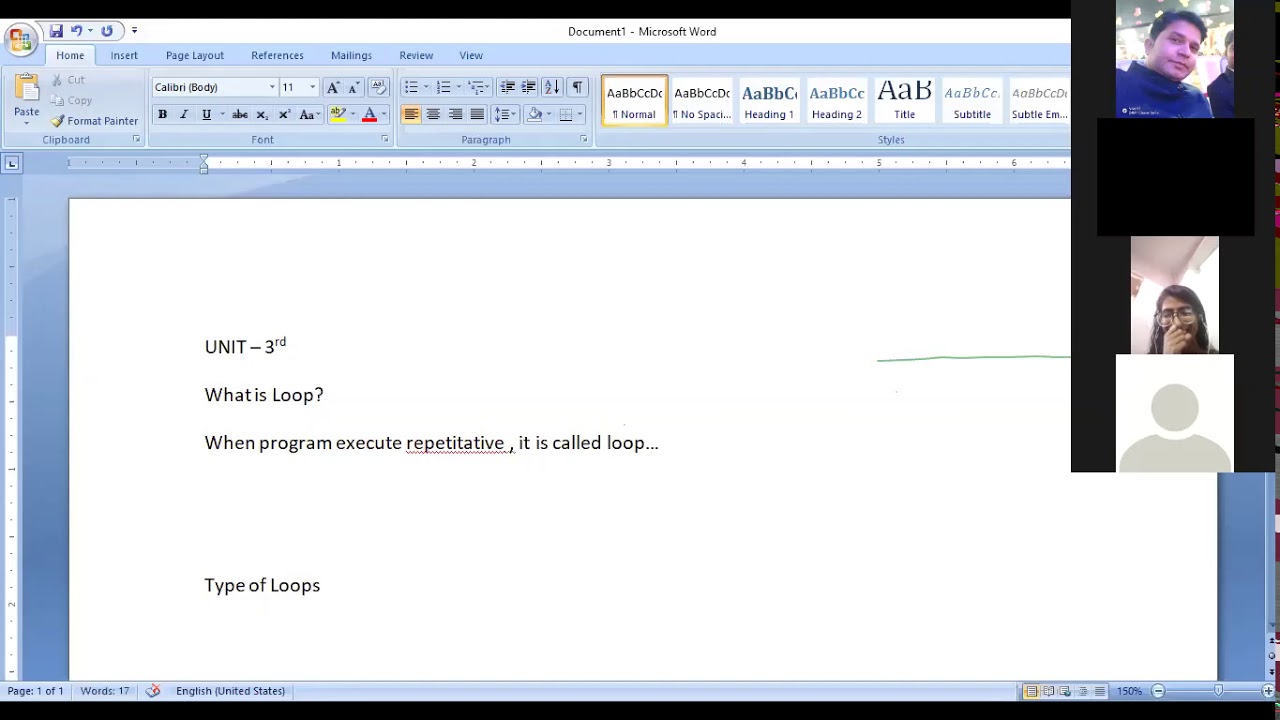
Task: Click the zoom slider handle
Action: point(1218,691)
